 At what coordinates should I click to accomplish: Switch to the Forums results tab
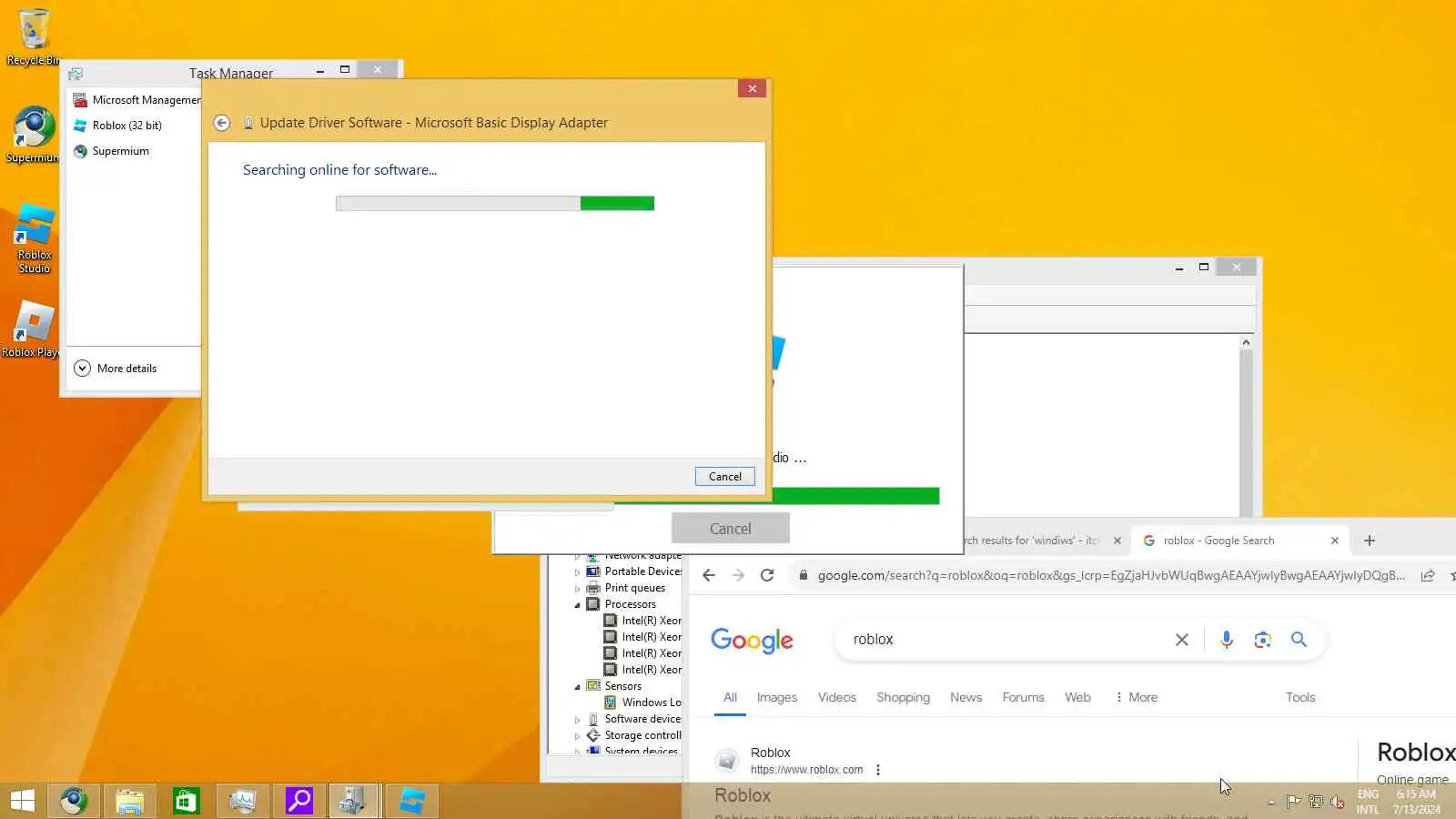pyautogui.click(x=1023, y=698)
